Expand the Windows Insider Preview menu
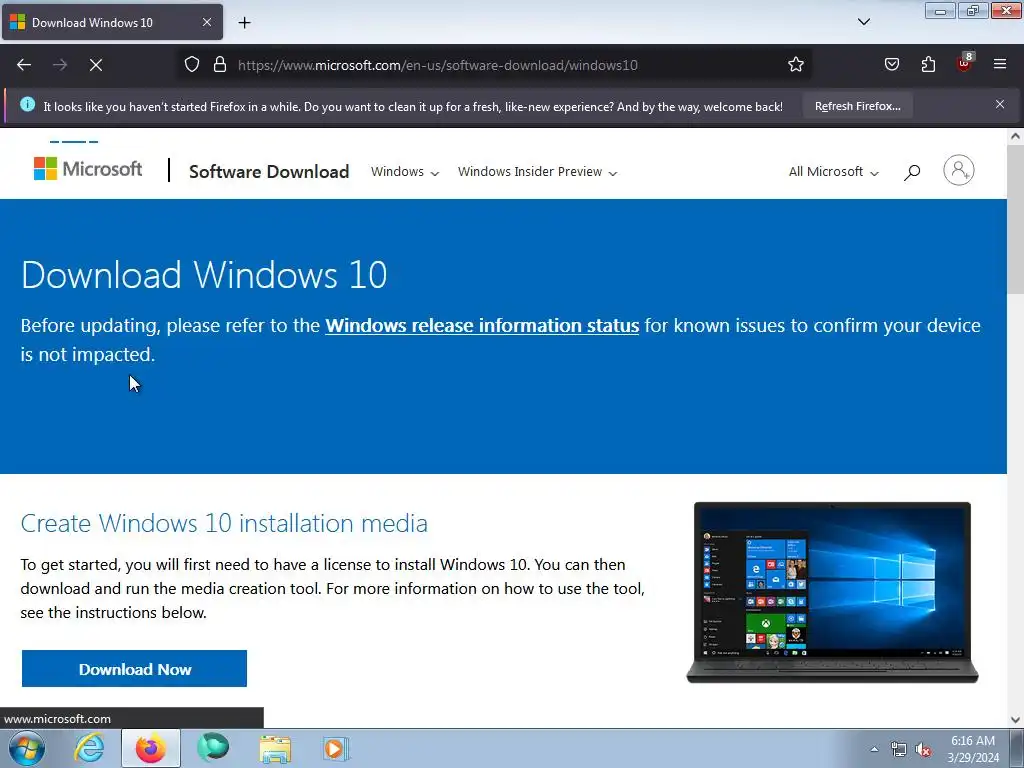This screenshot has height=768, width=1024. (x=537, y=172)
